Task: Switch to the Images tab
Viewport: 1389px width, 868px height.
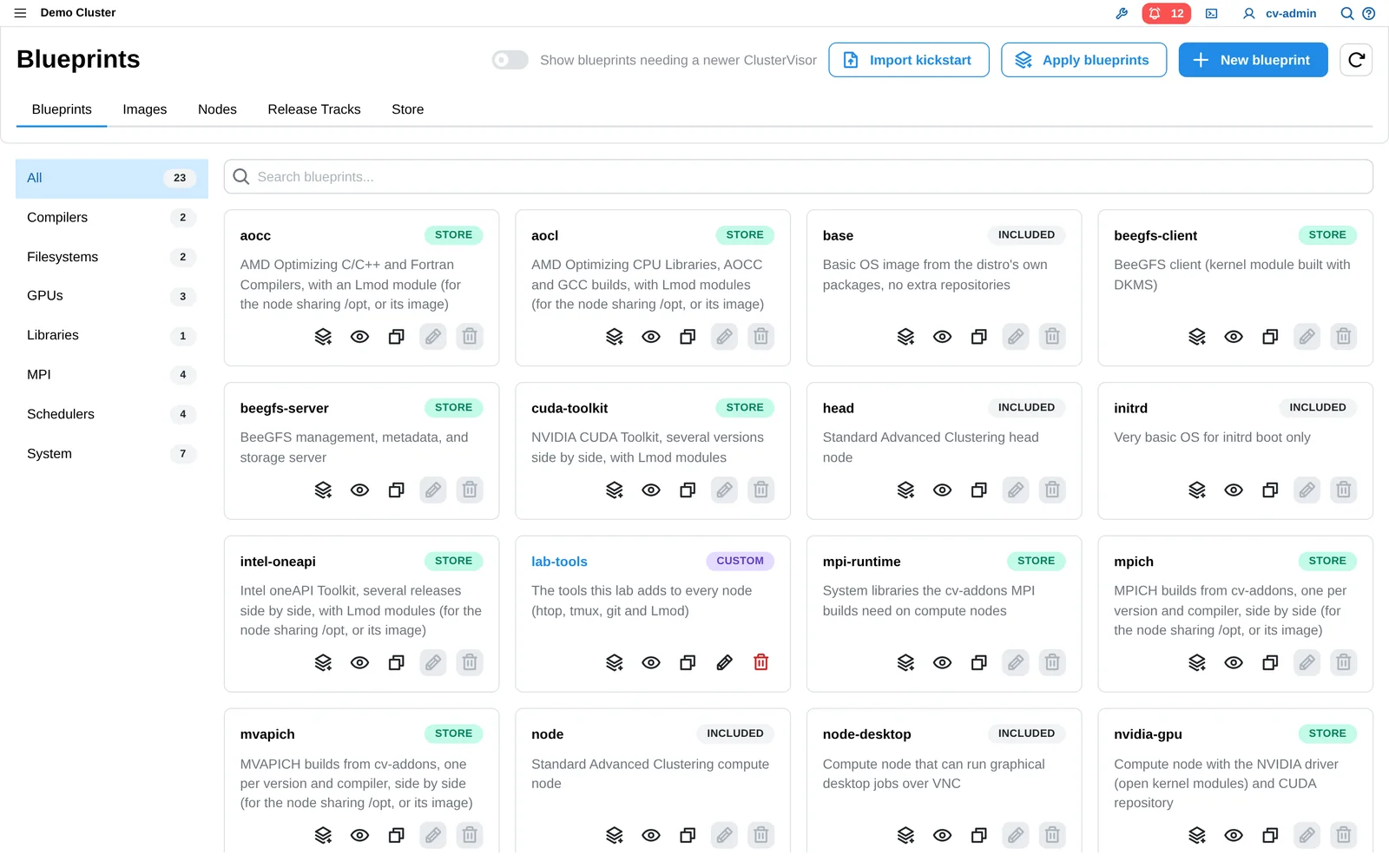Action: pos(145,109)
